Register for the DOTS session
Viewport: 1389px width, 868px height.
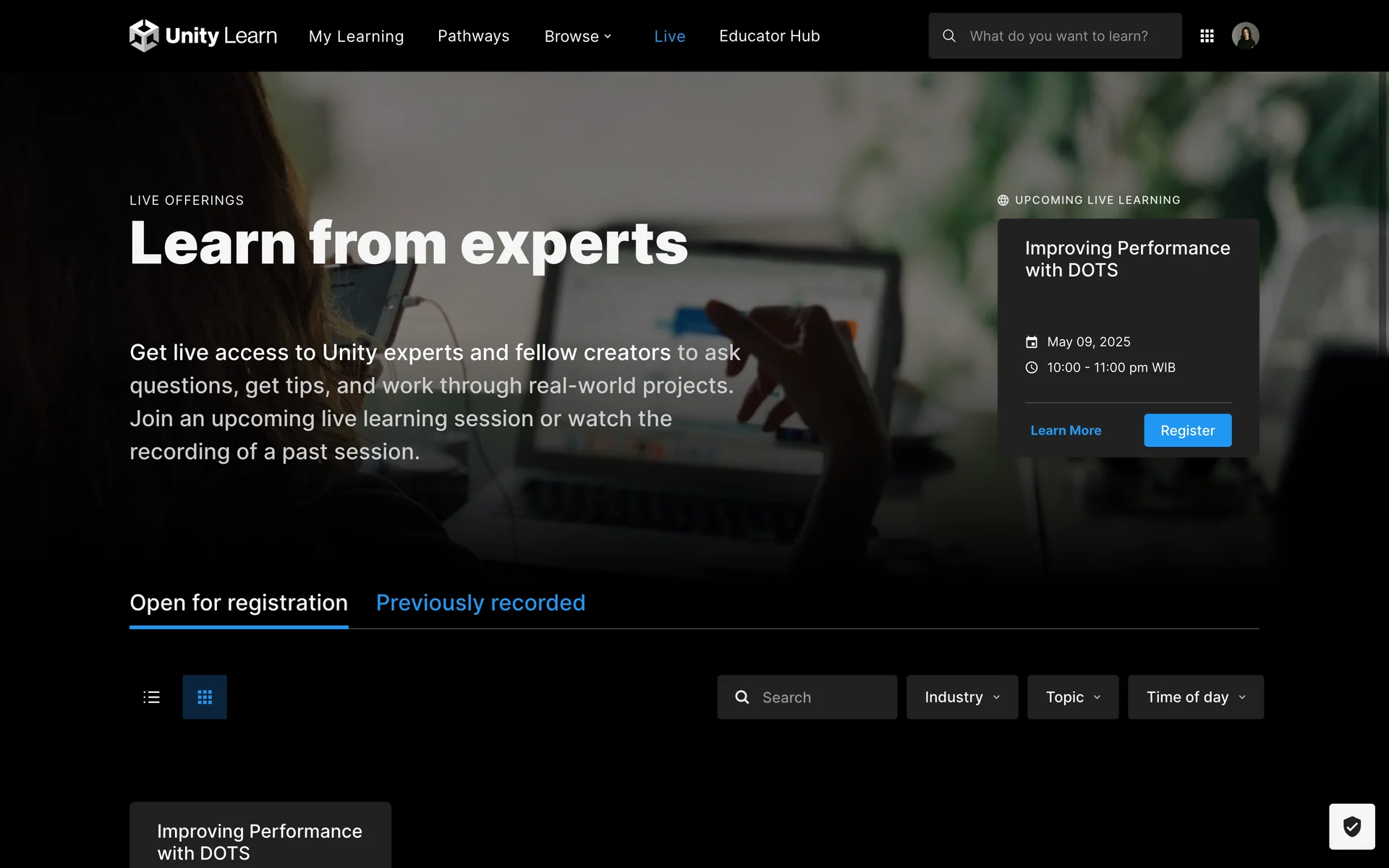point(1187,430)
